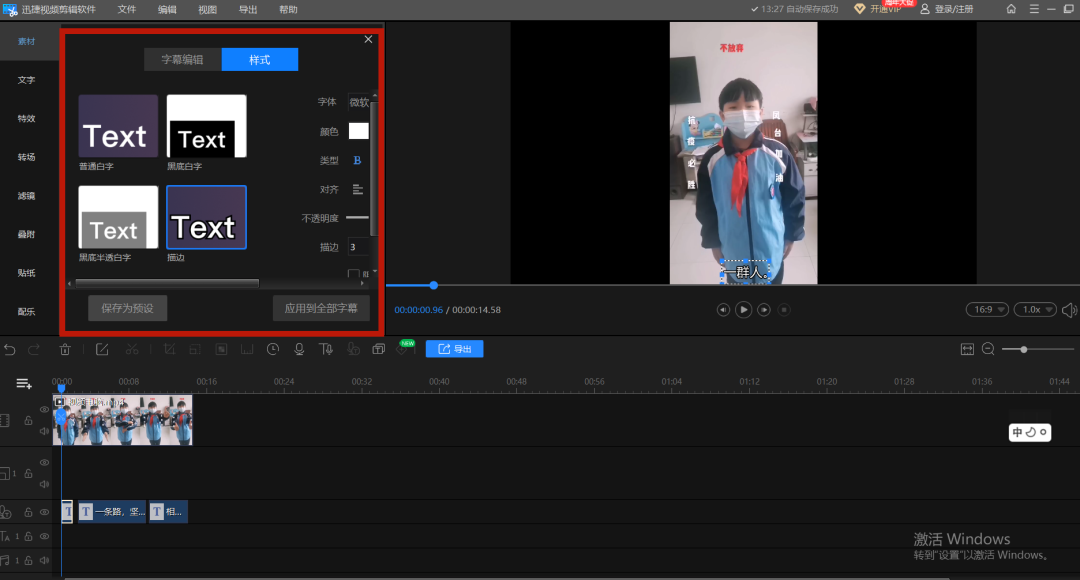Click the zoom out magnifier icon
Screen dimensions: 1080x580
tap(988, 349)
